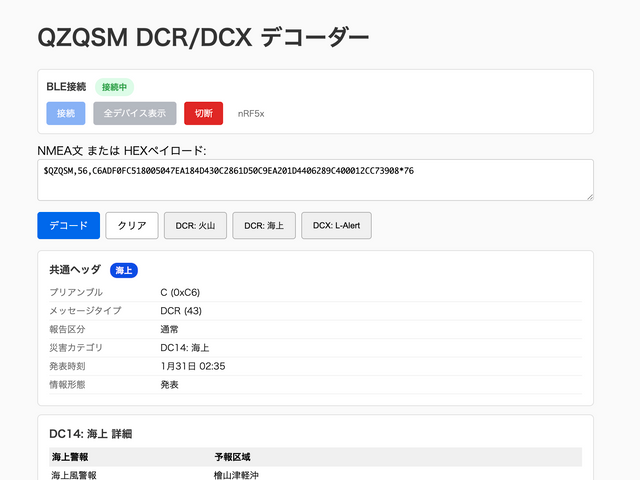This screenshot has width=640, height=480.
Task: Click the 予報区域 column header
Action: click(x=232, y=457)
